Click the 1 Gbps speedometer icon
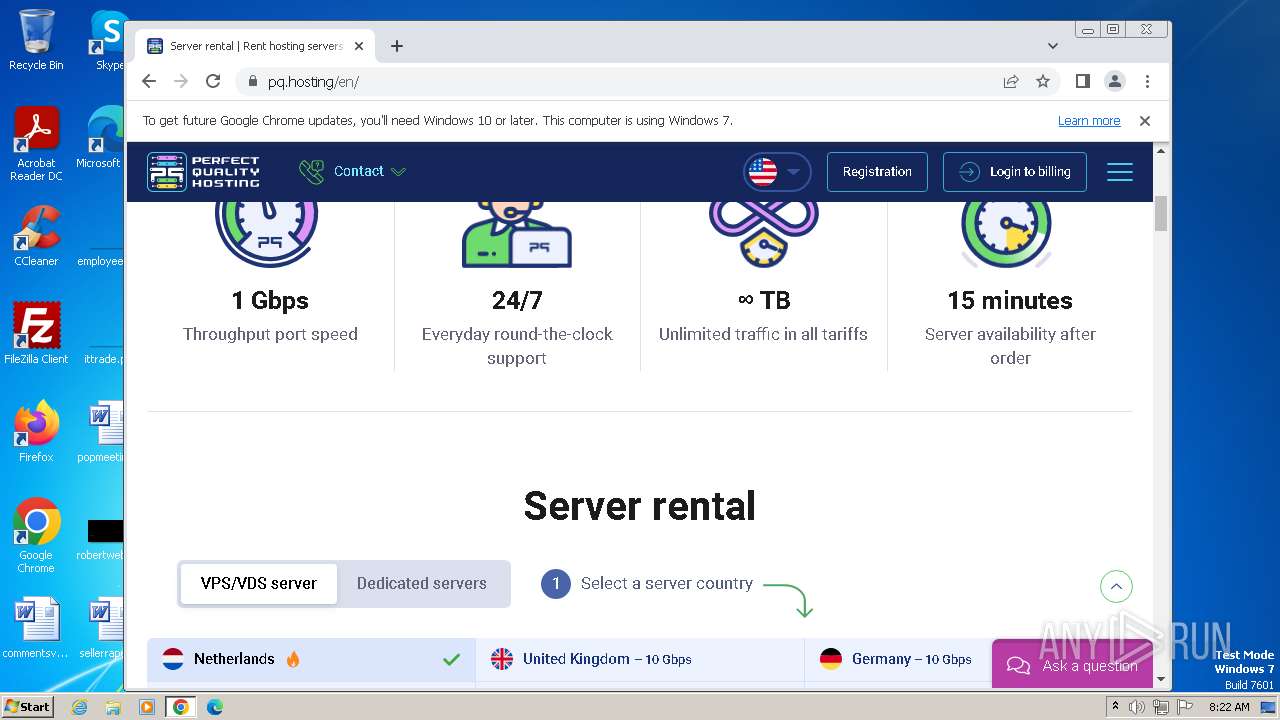The height and width of the screenshot is (720, 1280). coord(266,234)
